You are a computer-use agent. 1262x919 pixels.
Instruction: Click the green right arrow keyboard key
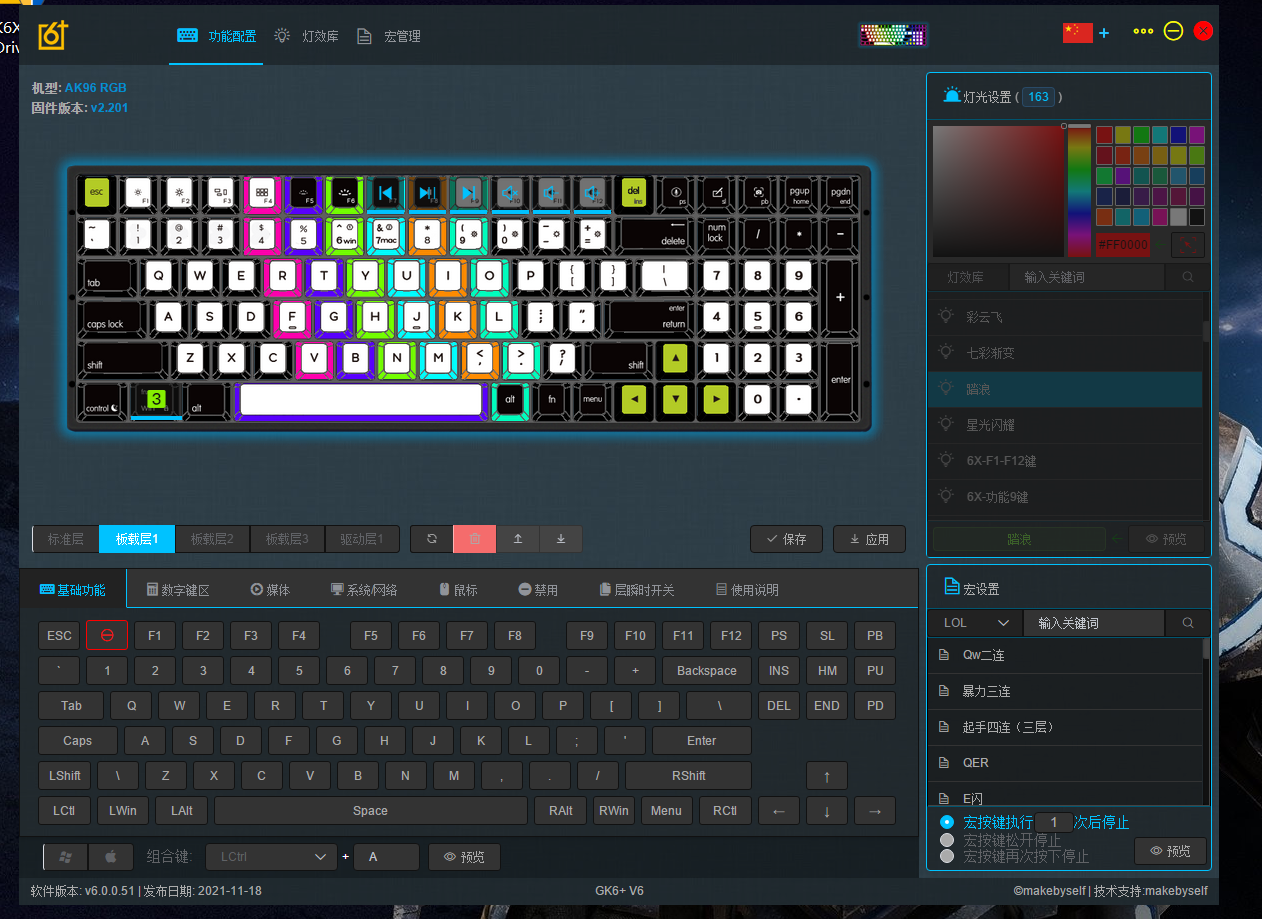pyautogui.click(x=716, y=400)
